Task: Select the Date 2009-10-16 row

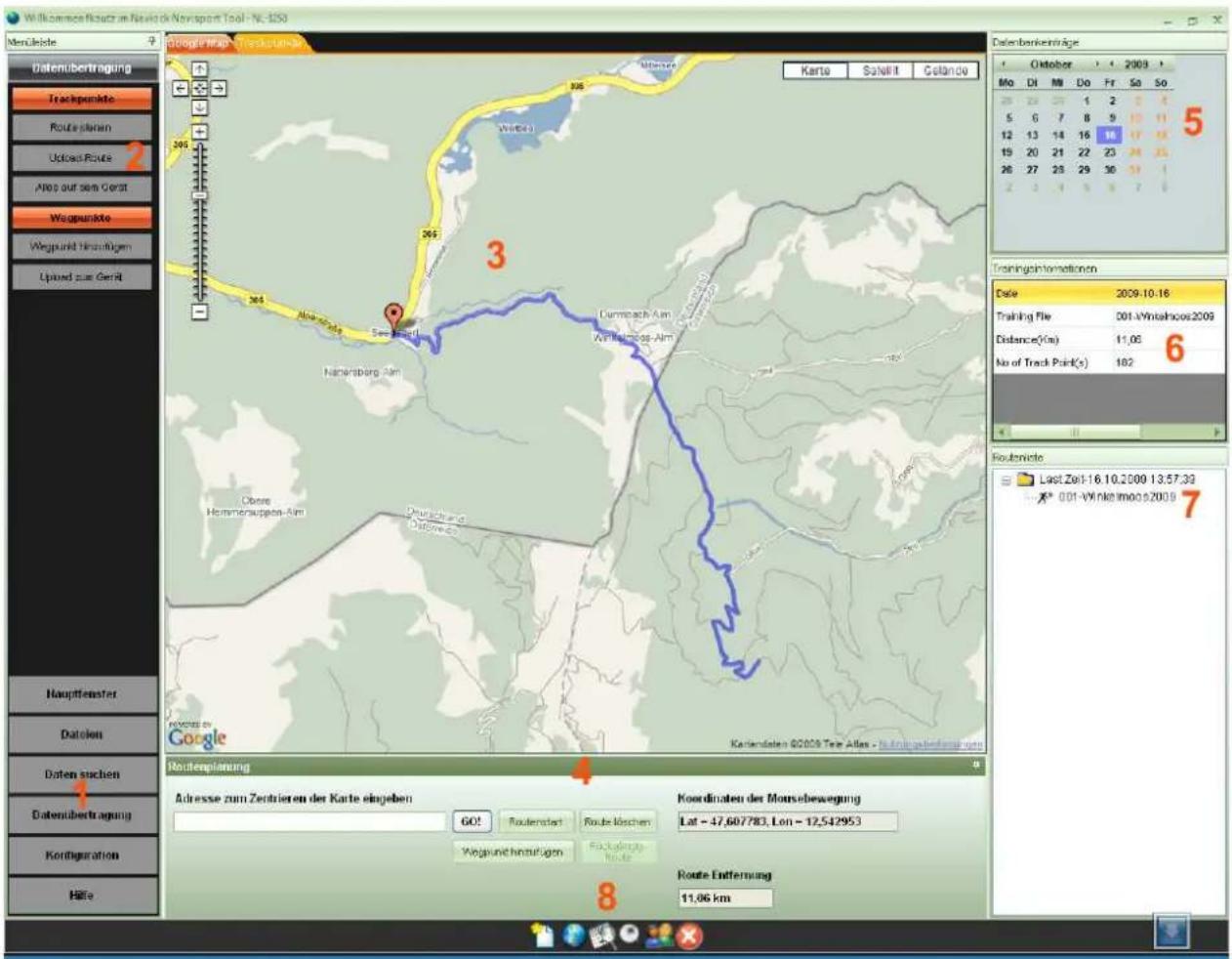Action: click(x=1108, y=293)
